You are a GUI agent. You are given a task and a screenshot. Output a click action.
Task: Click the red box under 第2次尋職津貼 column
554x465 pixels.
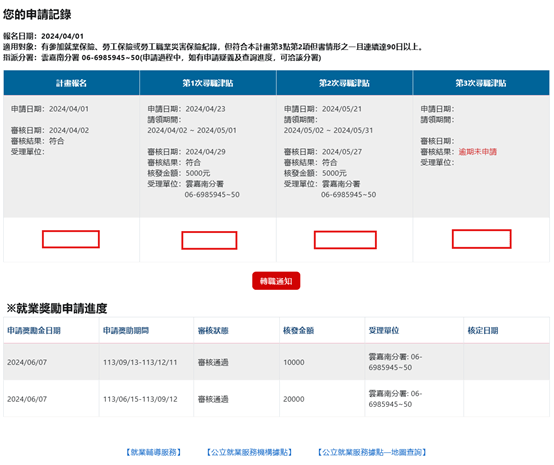click(345, 240)
